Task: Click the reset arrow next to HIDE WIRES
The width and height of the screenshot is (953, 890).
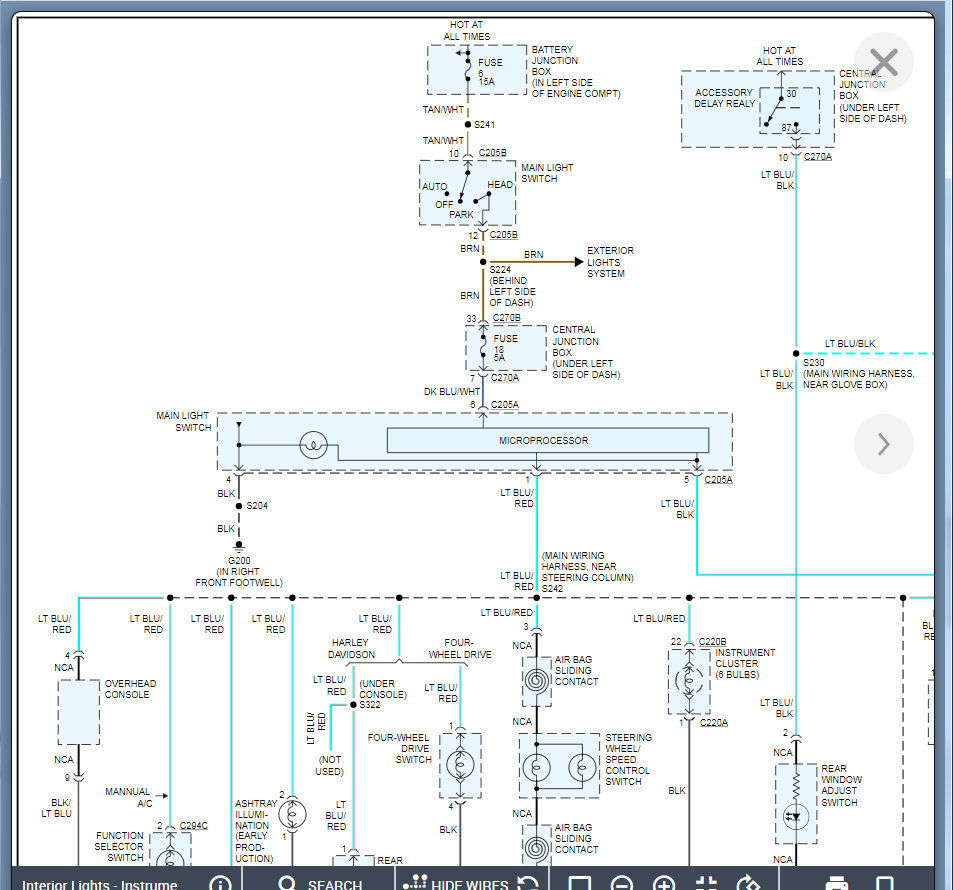Action: pyautogui.click(x=529, y=883)
